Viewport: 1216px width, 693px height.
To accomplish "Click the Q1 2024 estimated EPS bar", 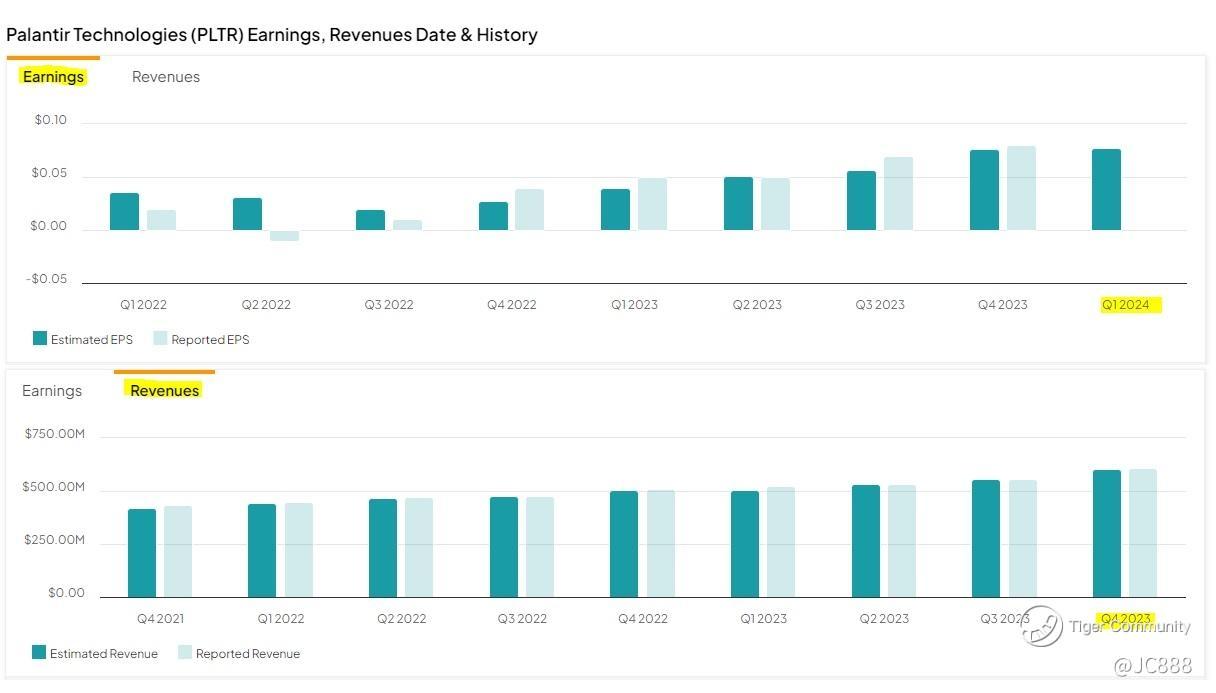I will (1107, 190).
